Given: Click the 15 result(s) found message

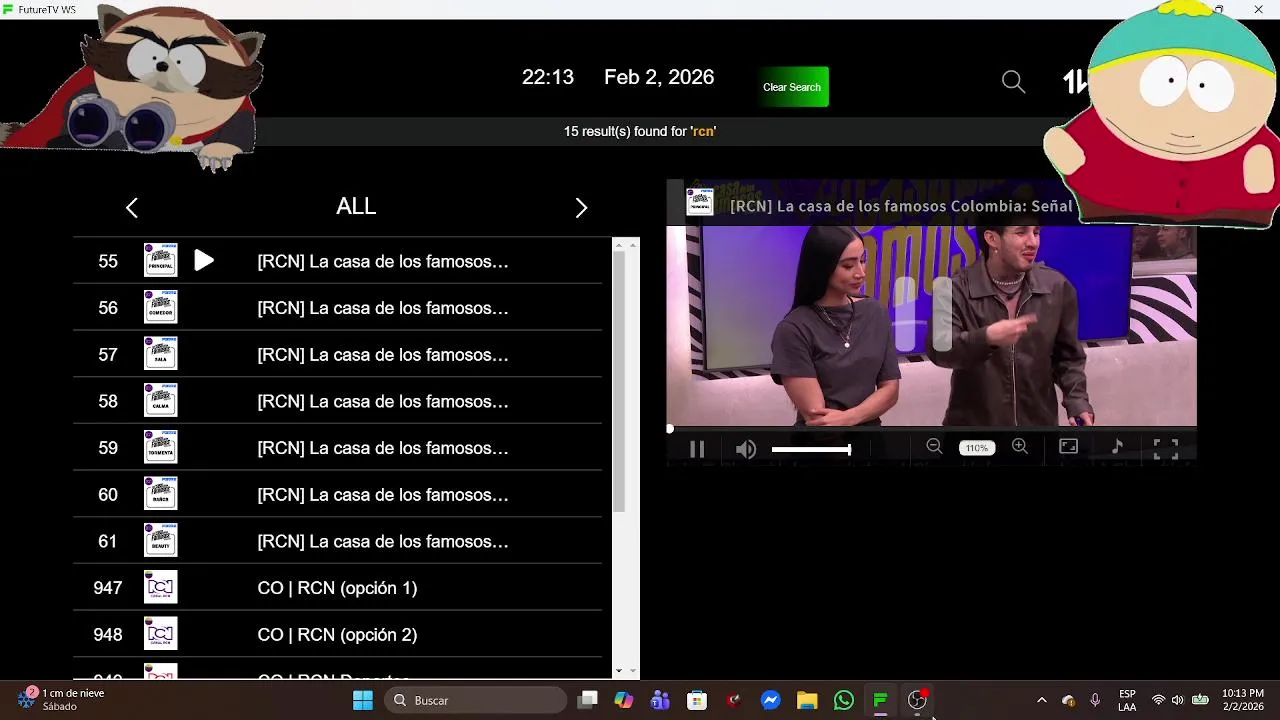Looking at the screenshot, I should coord(640,131).
